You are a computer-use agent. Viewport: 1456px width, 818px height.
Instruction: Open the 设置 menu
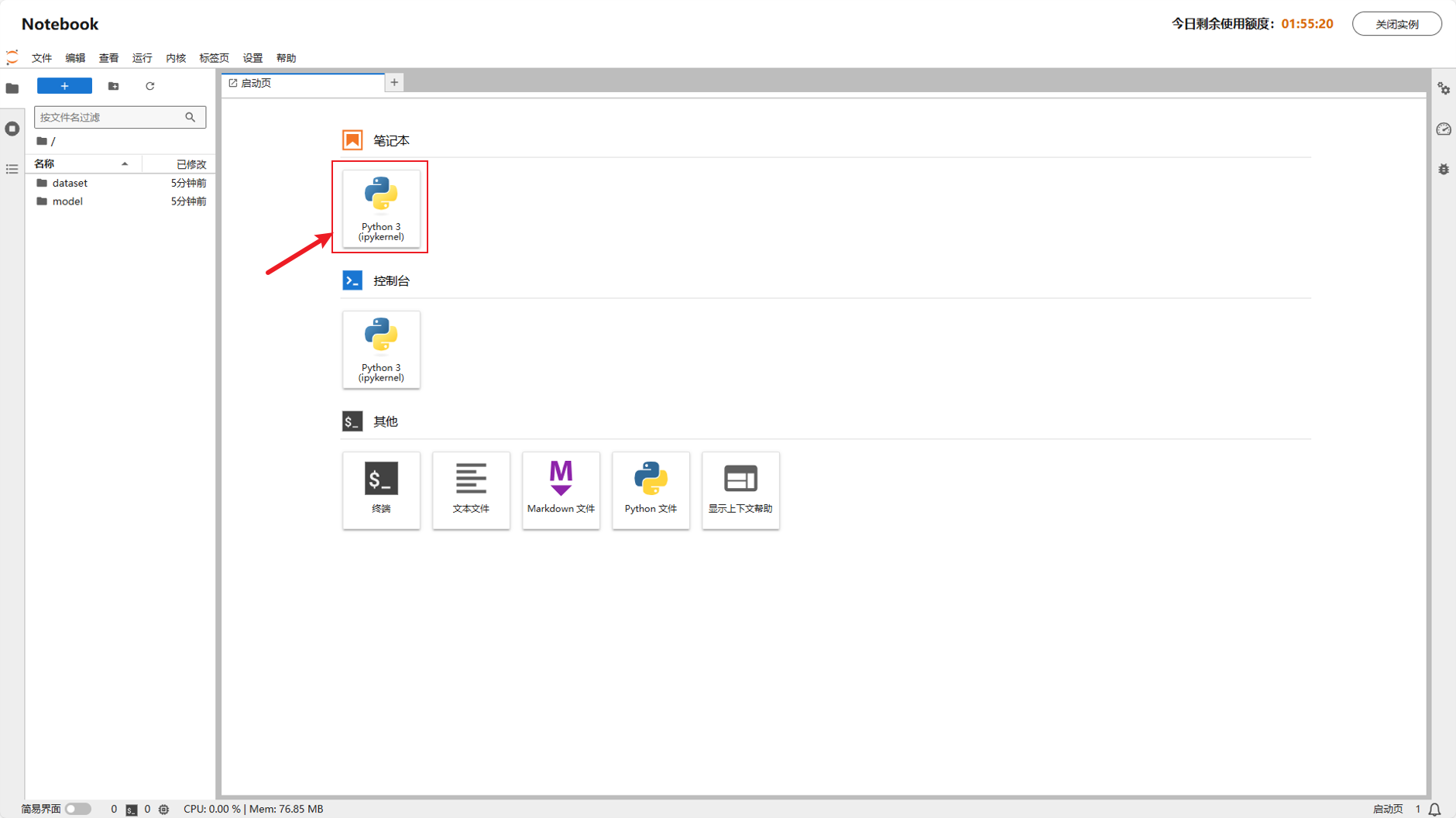click(x=252, y=58)
